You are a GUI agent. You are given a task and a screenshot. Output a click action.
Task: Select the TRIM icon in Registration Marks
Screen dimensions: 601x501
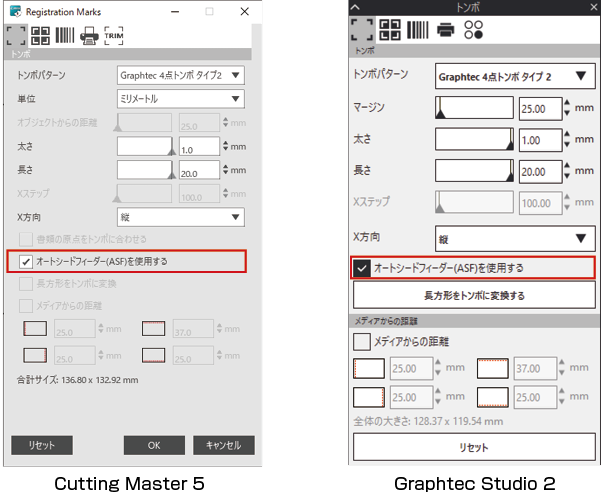pos(114,36)
